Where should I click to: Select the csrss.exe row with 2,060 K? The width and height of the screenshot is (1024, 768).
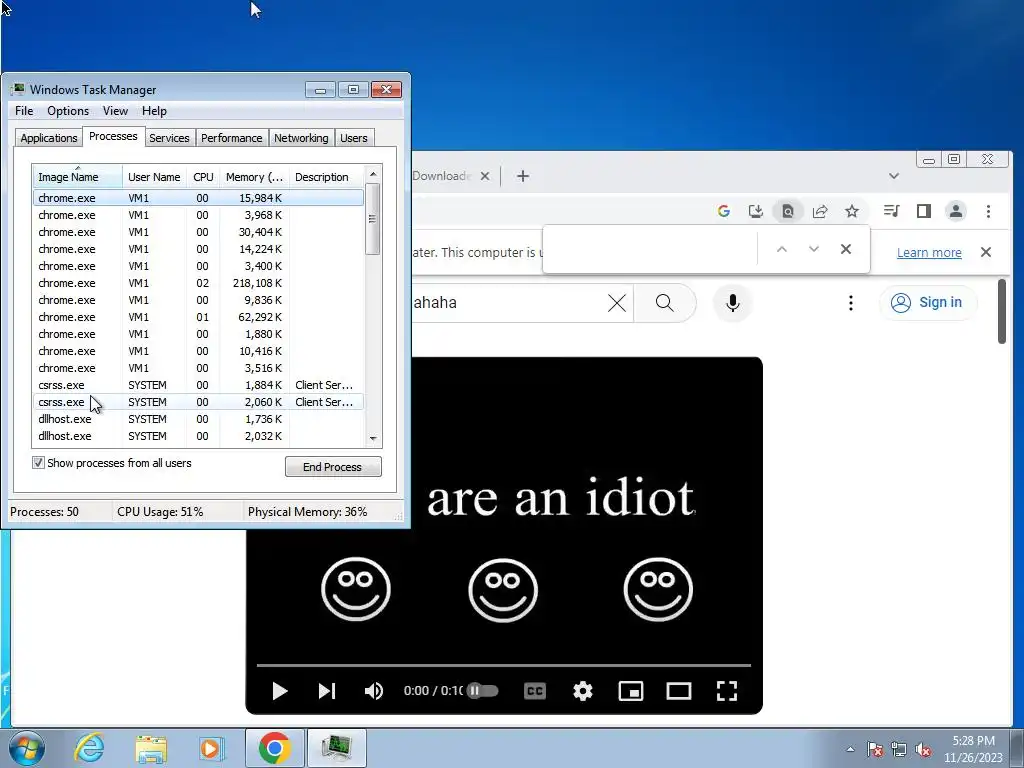coord(199,402)
